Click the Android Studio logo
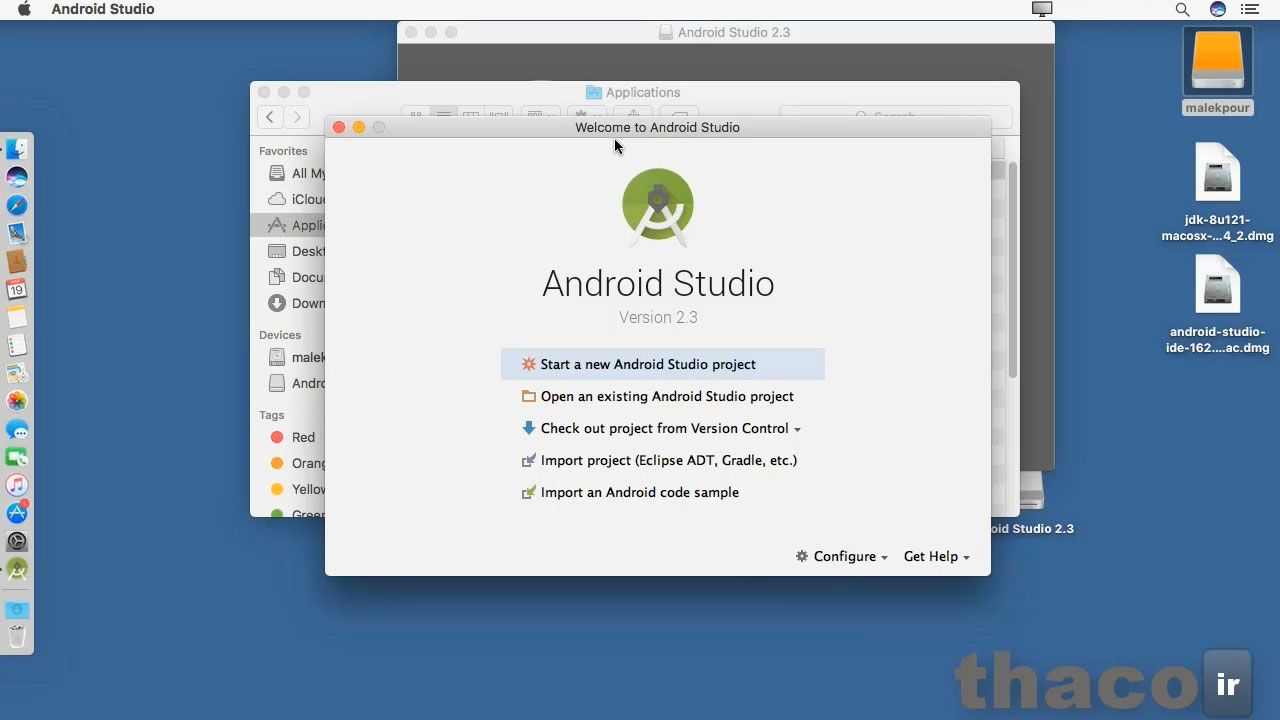 [658, 206]
